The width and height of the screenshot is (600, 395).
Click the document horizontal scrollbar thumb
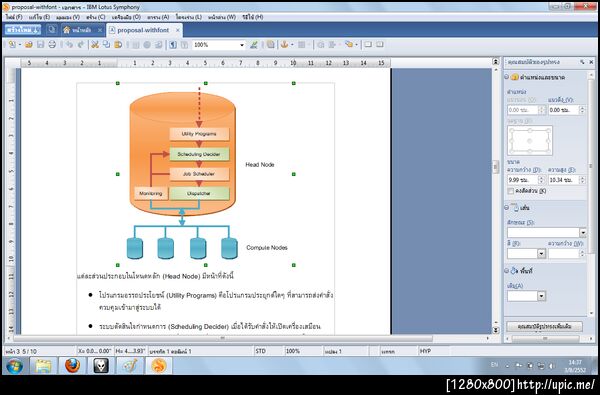point(223,338)
